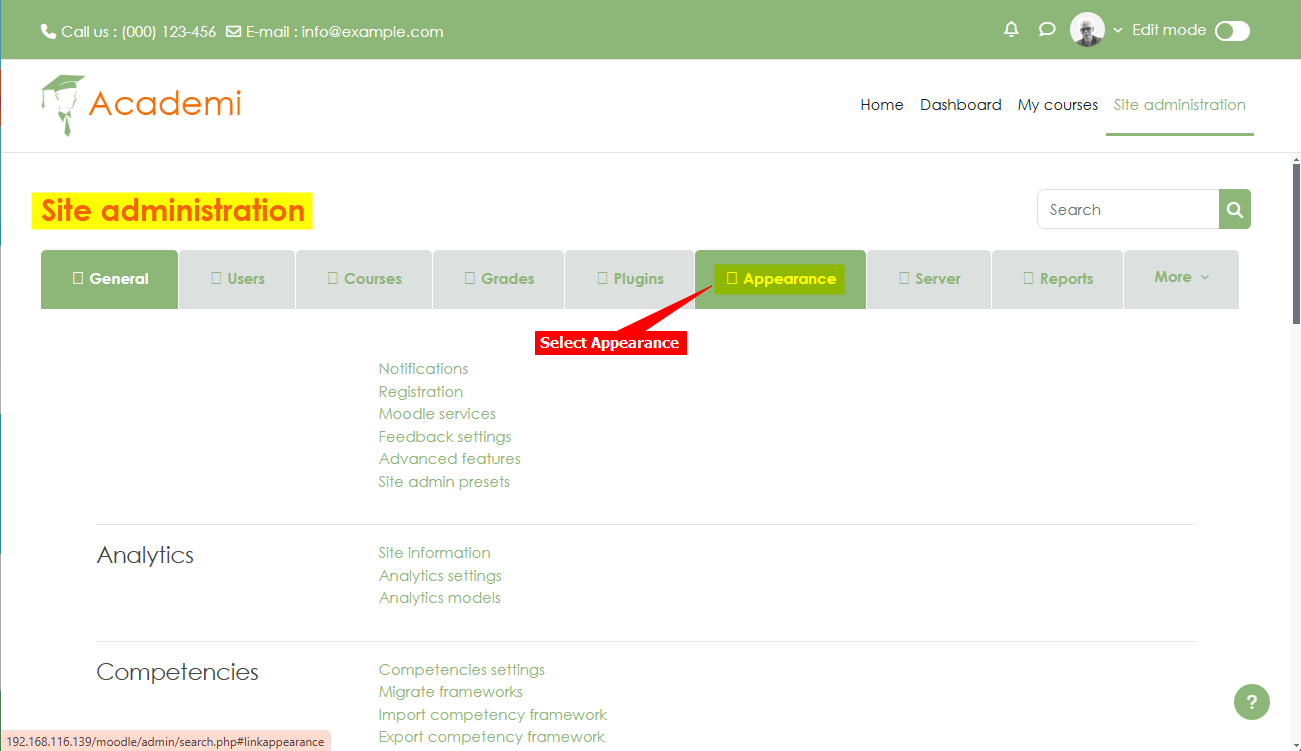Select the Users tab
Viewport: 1301px width, 751px height.
pyautogui.click(x=237, y=279)
